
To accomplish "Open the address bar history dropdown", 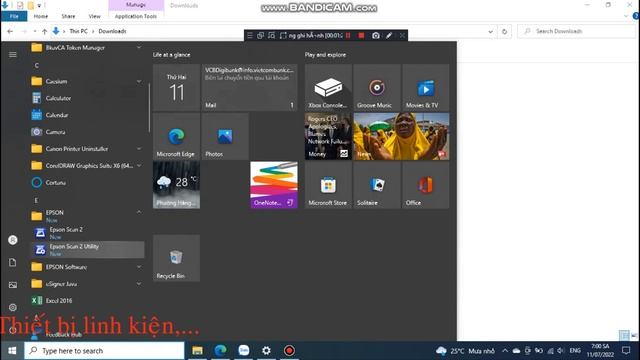I will 490,31.
